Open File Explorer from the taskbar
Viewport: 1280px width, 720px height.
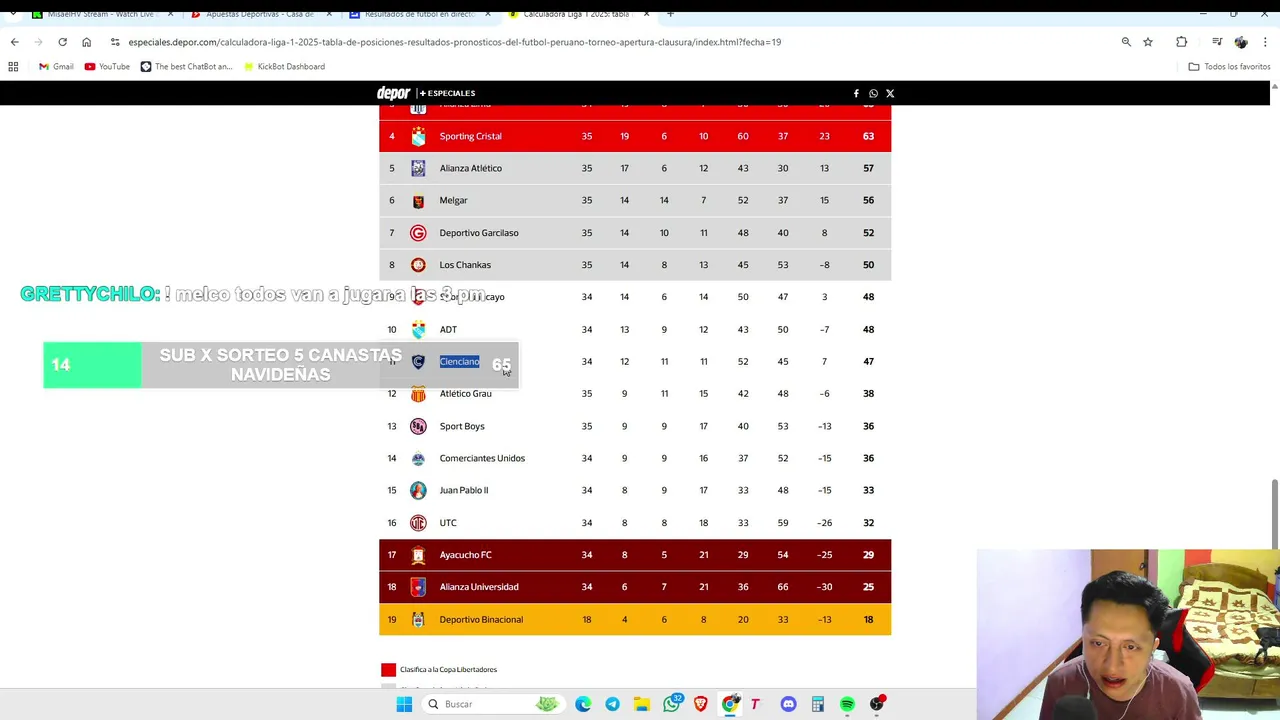[641, 704]
